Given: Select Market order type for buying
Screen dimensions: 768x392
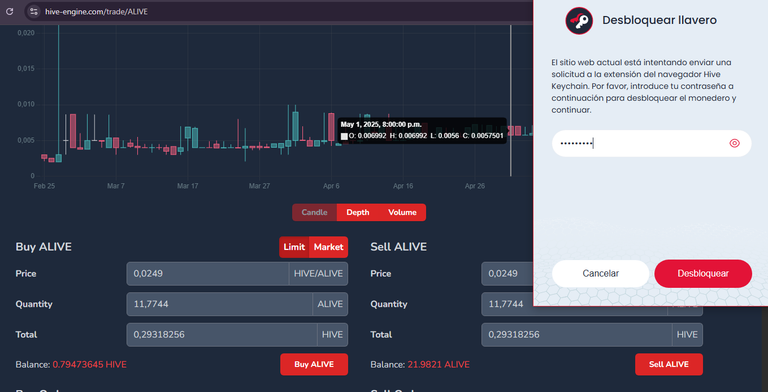Looking at the screenshot, I should click(329, 247).
